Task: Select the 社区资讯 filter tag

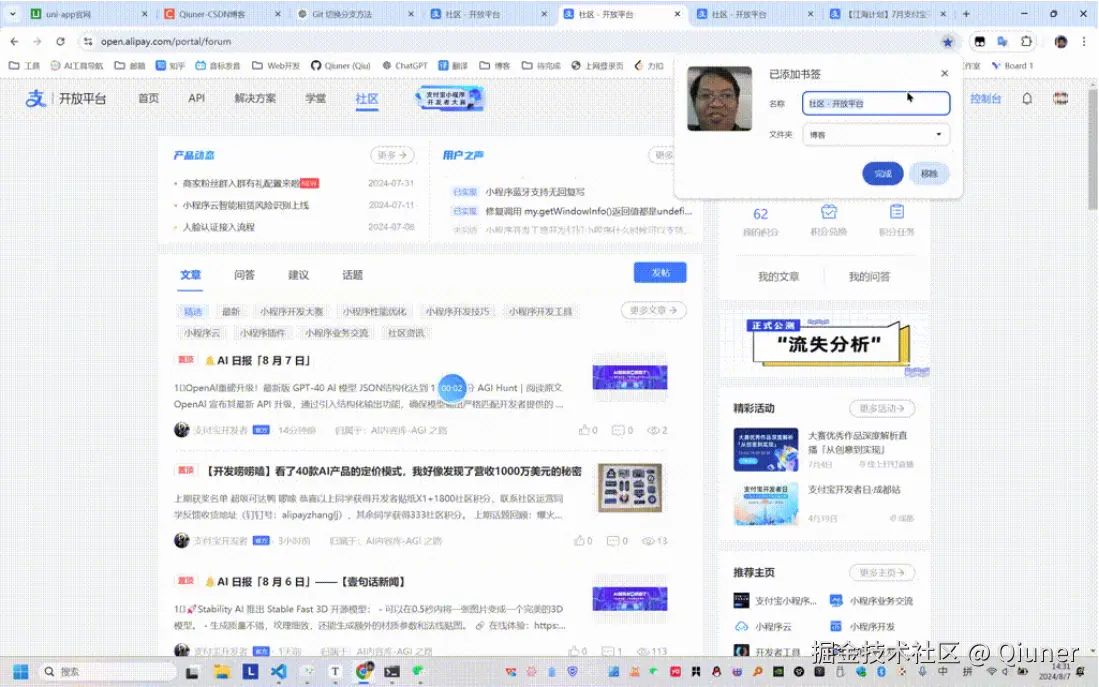Action: coord(407,333)
